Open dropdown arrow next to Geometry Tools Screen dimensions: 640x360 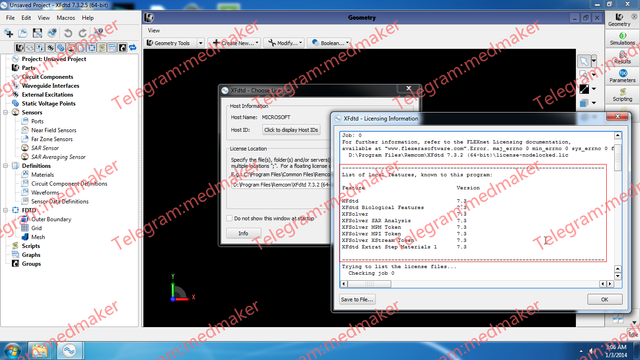pyautogui.click(x=200, y=43)
